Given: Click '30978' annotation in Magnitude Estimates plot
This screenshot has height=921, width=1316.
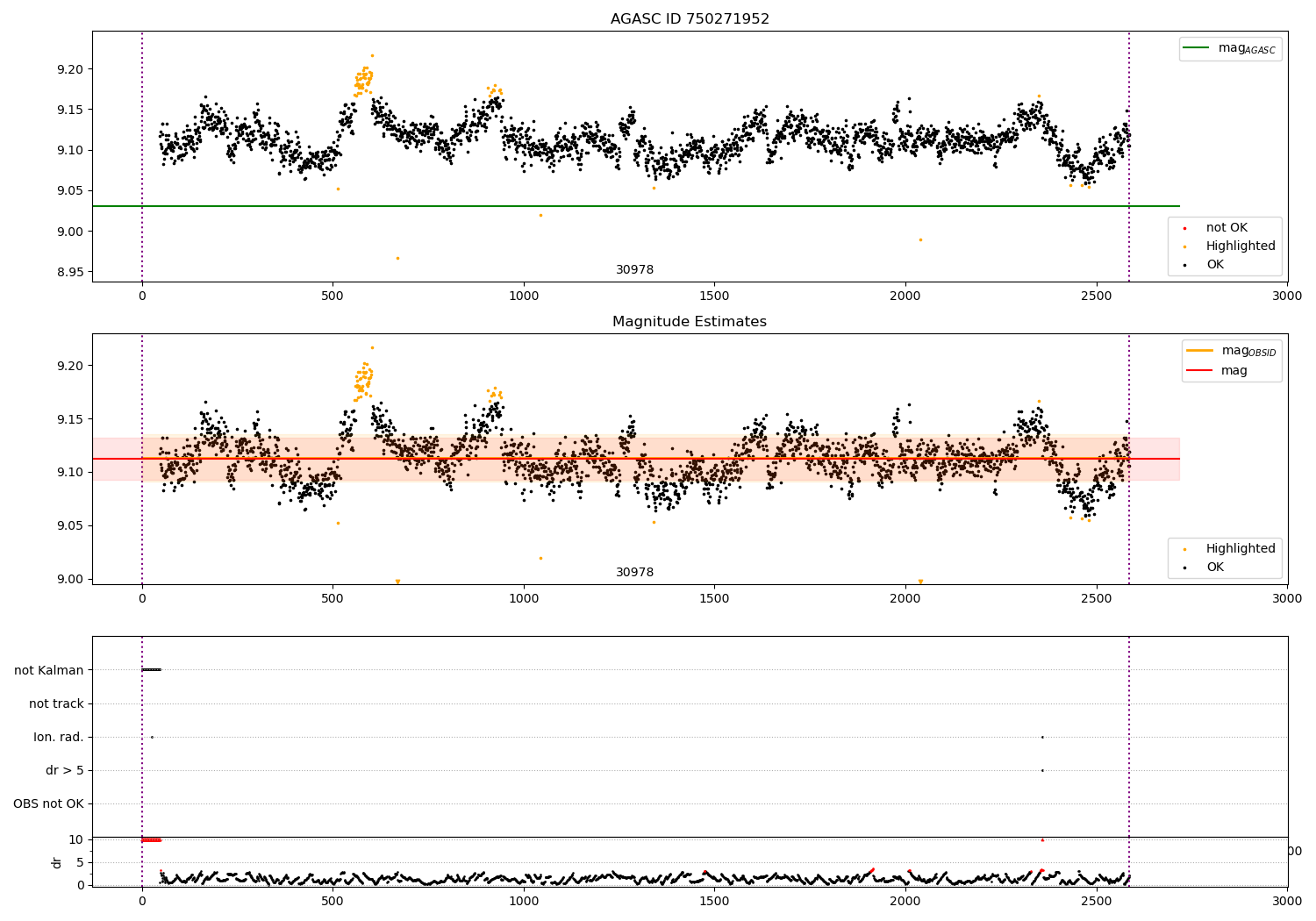Looking at the screenshot, I should click(x=634, y=573).
